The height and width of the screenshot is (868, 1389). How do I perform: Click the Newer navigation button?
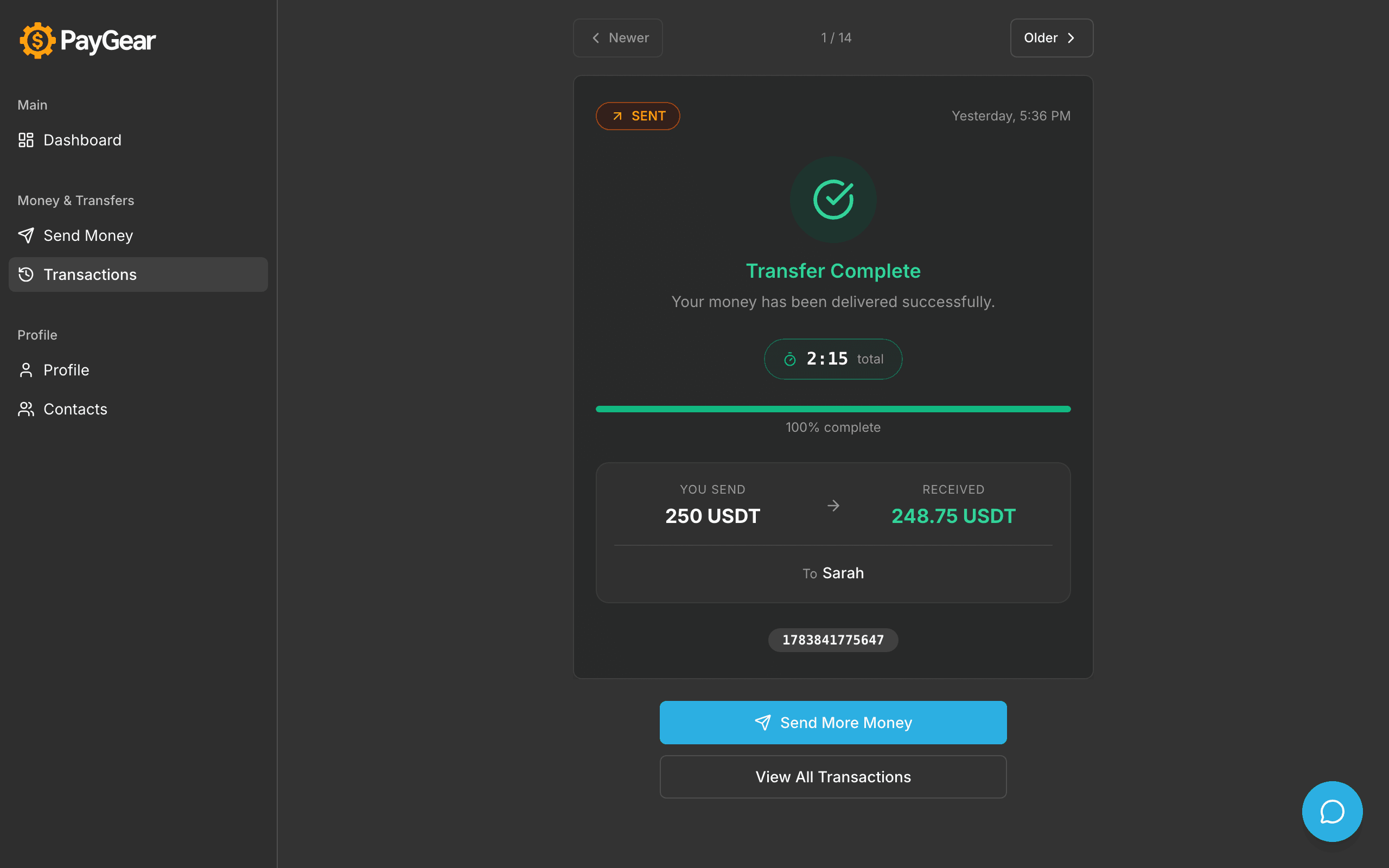click(x=618, y=38)
